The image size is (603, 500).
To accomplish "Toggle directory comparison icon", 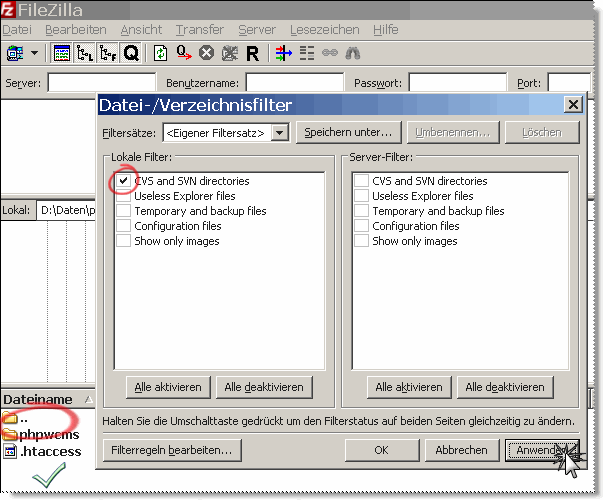I will point(307,53).
